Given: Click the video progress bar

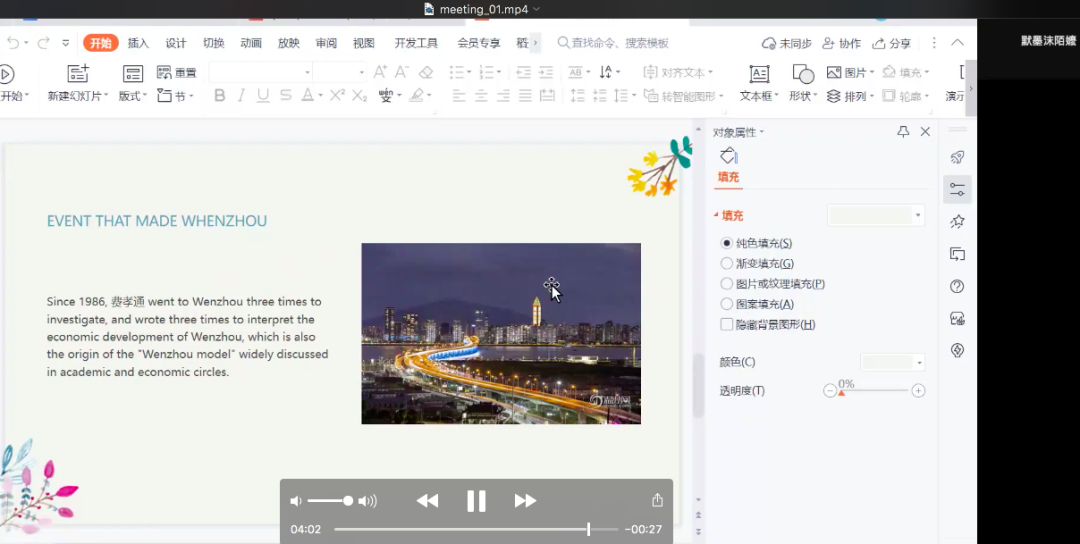Looking at the screenshot, I should coord(476,529).
